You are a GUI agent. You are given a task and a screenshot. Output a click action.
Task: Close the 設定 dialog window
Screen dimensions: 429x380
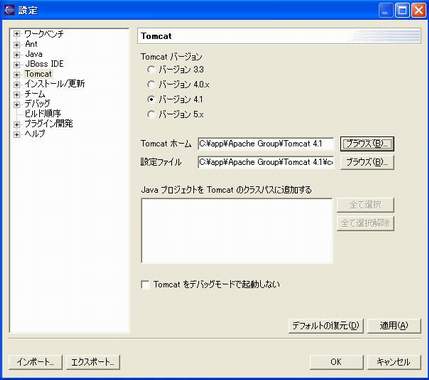(x=419, y=10)
